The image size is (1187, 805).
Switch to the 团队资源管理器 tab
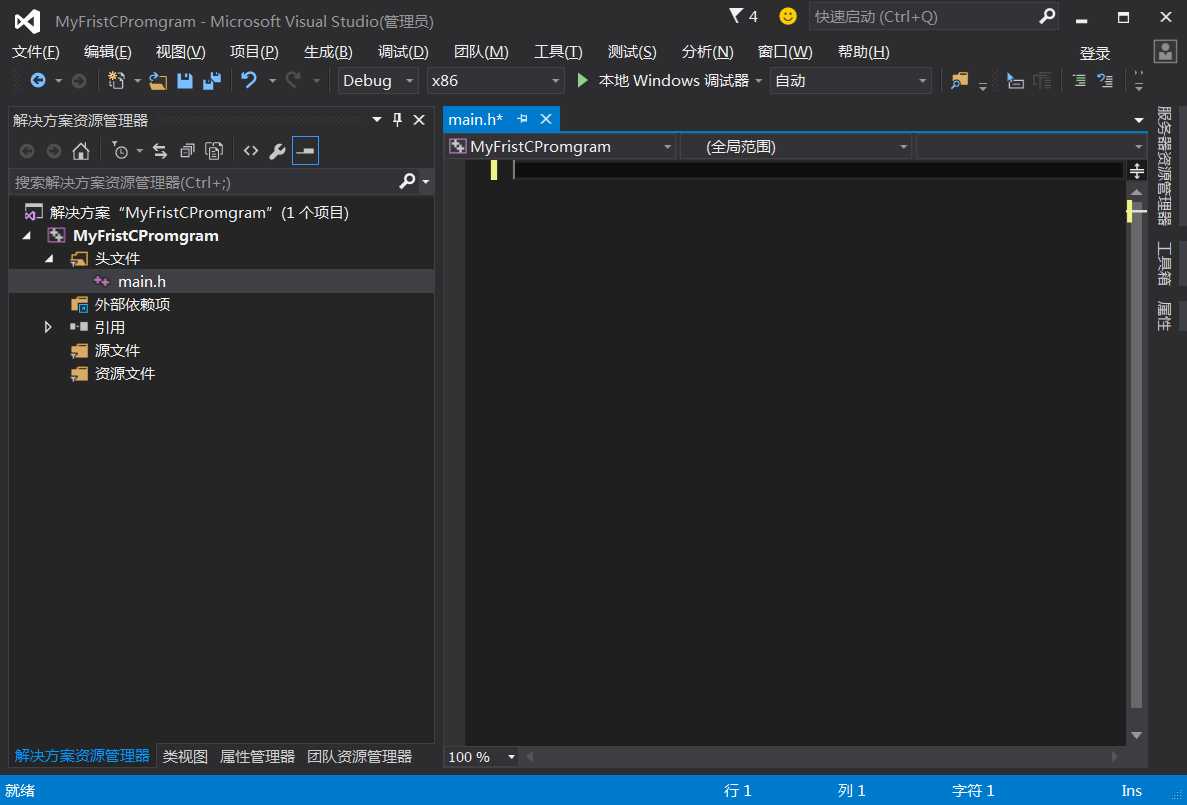[x=360, y=757]
